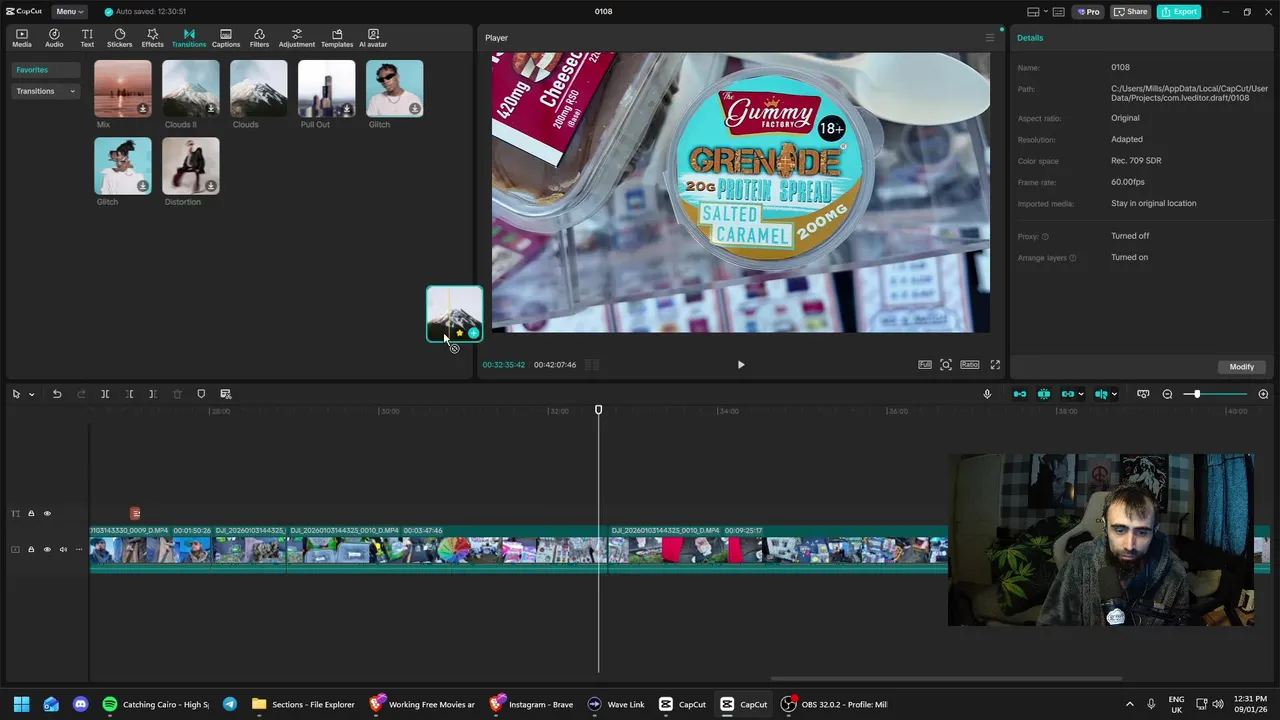
Task: Click the timeline playhead marker
Action: 599,410
